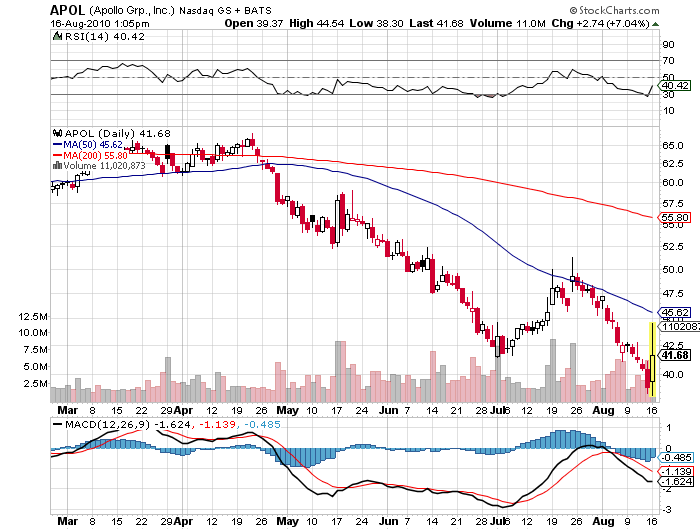Click the 12.5M volume axis label
This screenshot has width=700, height=530.
[x=33, y=317]
